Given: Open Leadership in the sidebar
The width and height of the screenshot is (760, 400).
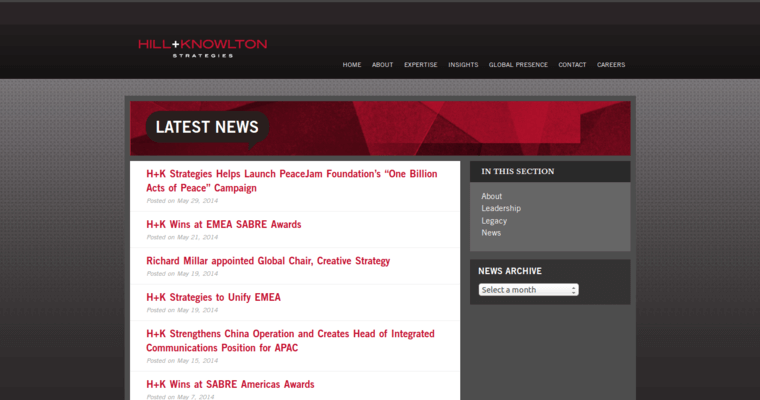Looking at the screenshot, I should point(501,208).
